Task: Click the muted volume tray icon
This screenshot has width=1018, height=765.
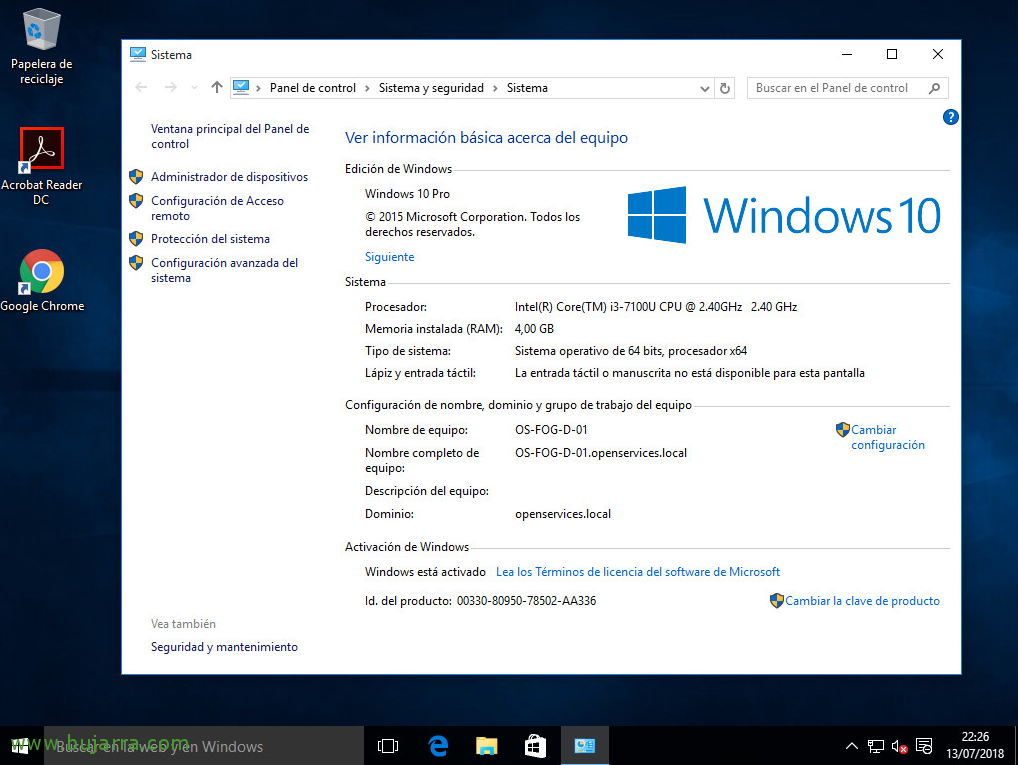Action: pyautogui.click(x=899, y=746)
